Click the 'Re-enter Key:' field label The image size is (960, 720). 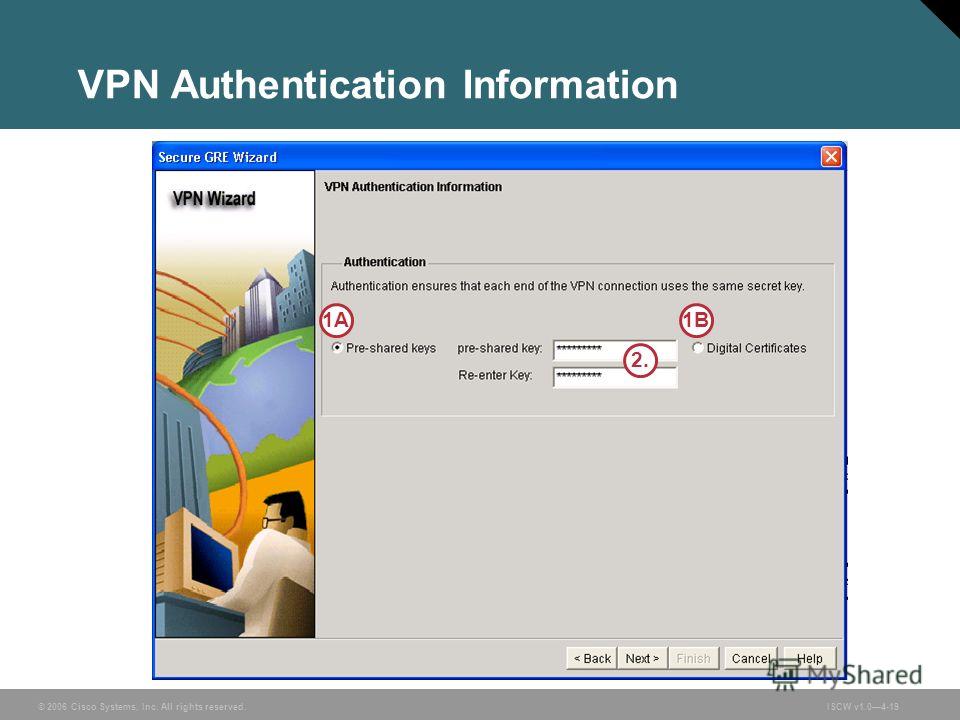click(x=495, y=375)
